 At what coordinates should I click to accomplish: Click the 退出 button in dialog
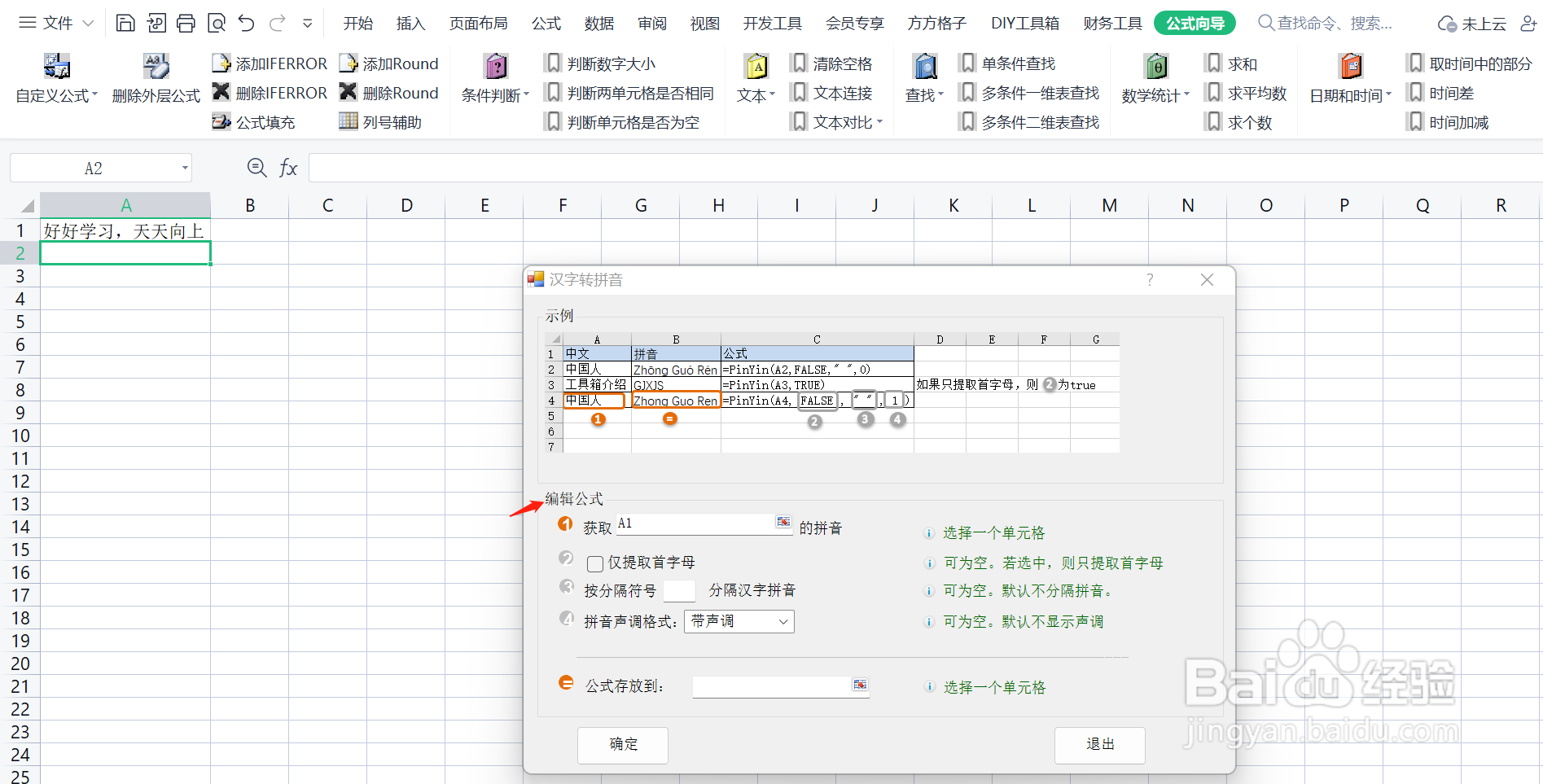coord(1100,745)
